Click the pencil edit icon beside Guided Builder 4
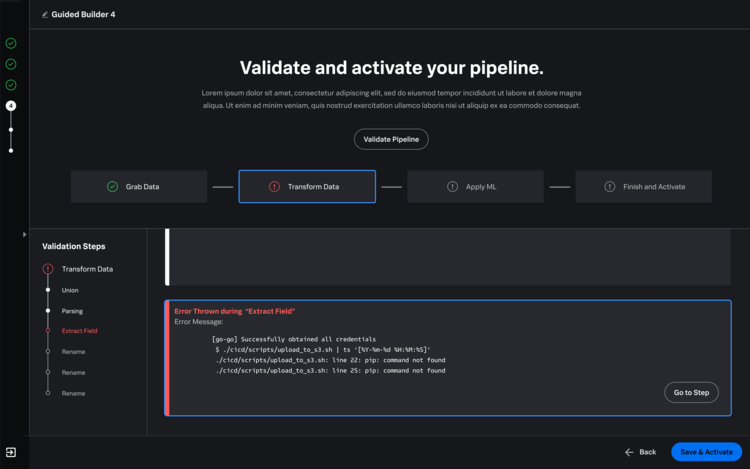 (45, 15)
